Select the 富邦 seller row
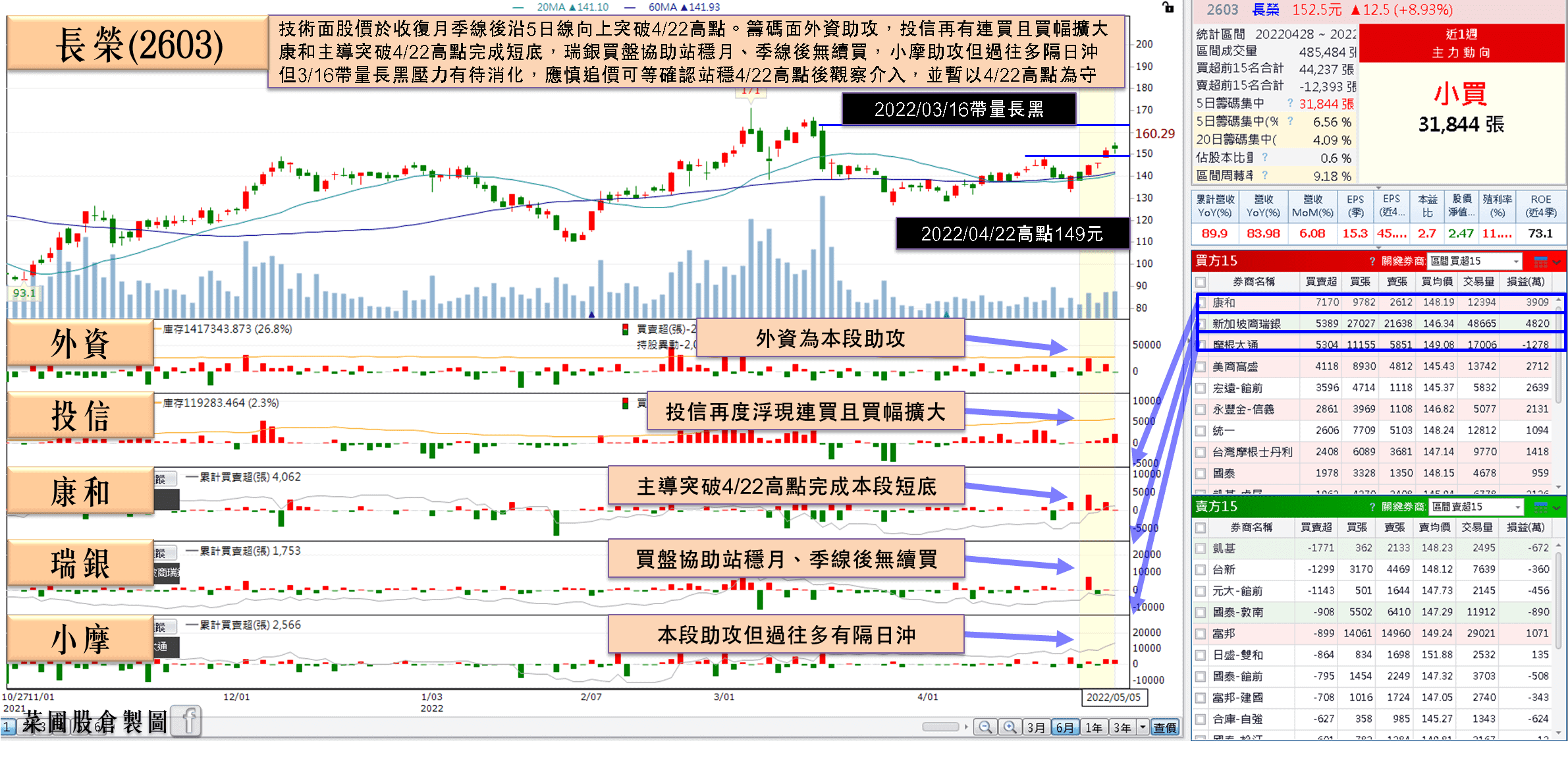Screen dimensions: 1568x757 (1374, 634)
